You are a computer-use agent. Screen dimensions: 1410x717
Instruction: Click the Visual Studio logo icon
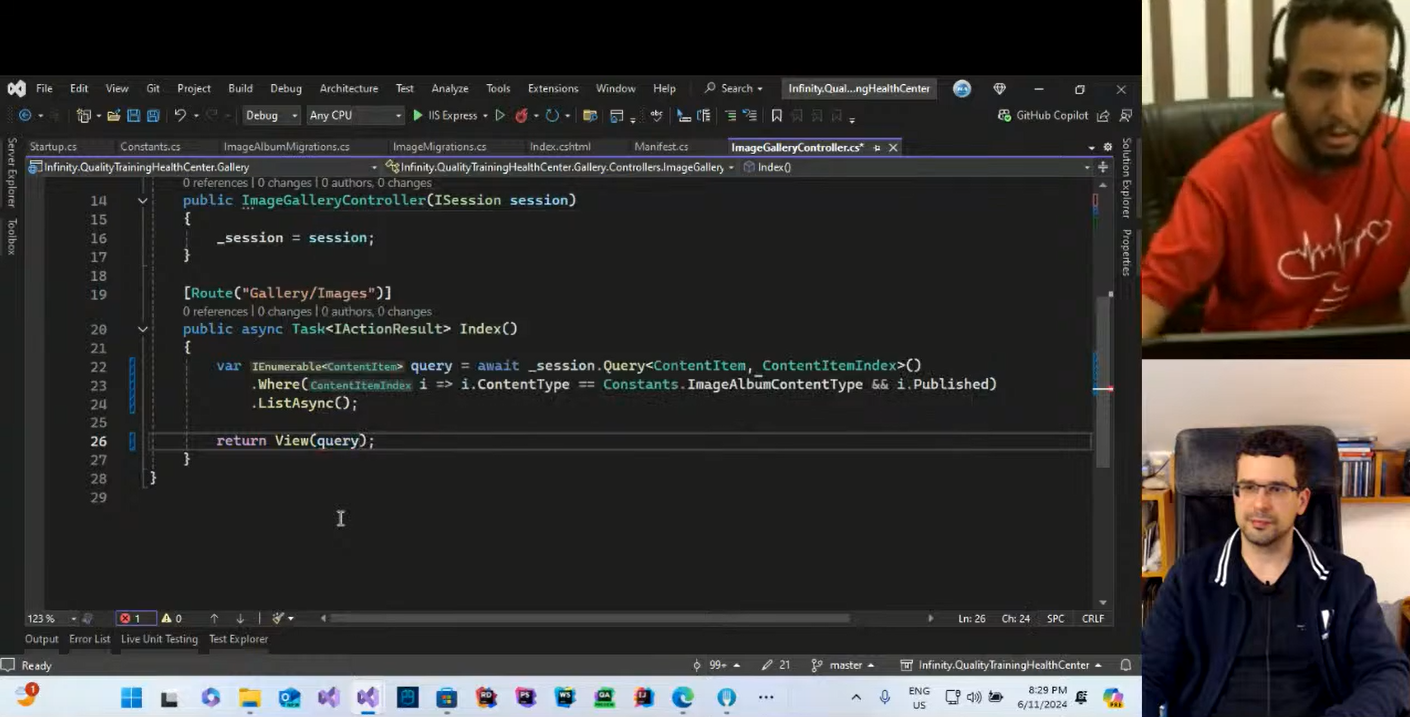tap(16, 88)
